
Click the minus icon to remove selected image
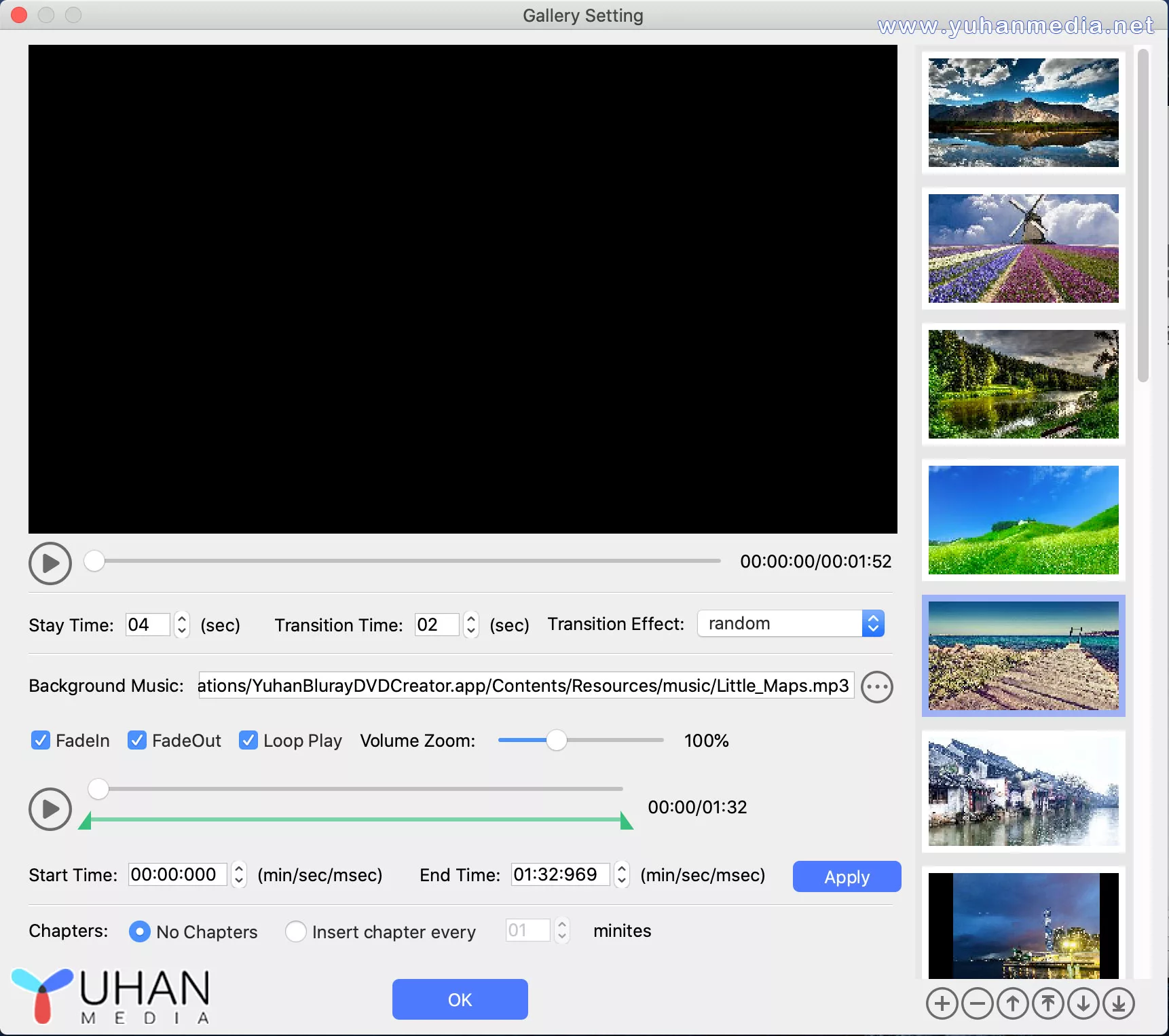(978, 1003)
